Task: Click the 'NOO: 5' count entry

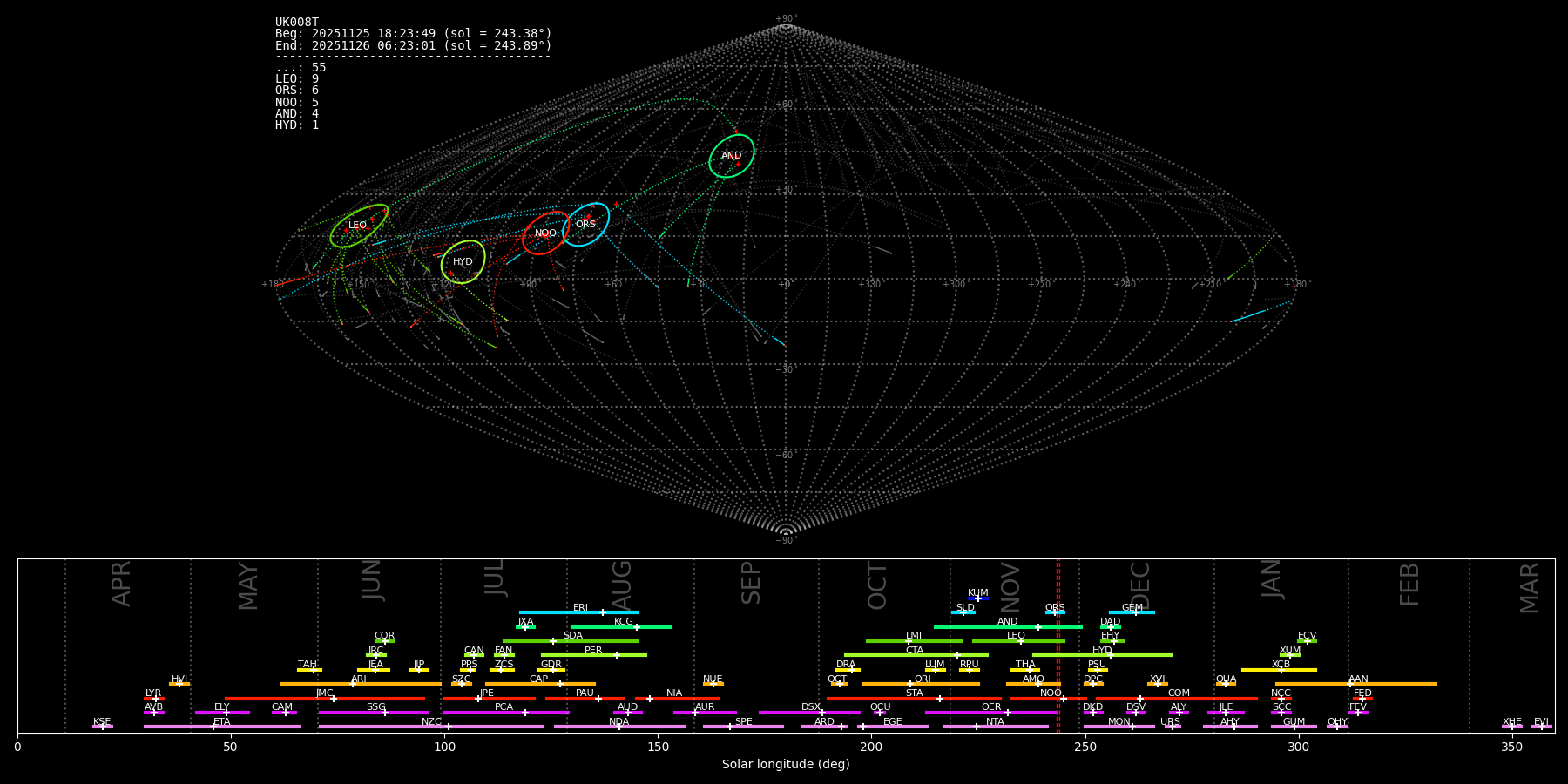Action: (x=297, y=103)
